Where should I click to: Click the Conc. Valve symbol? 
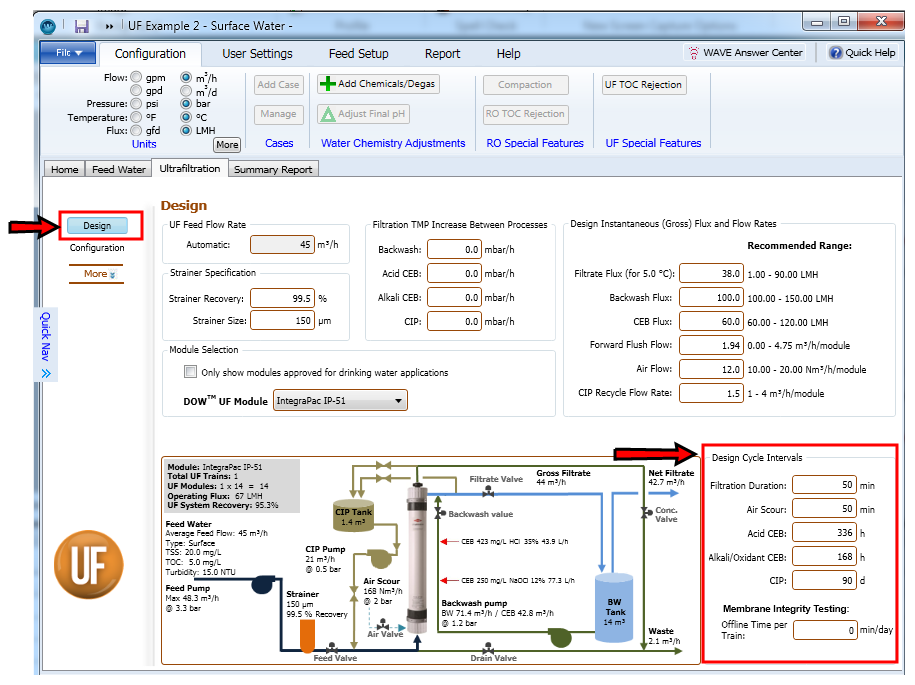pos(646,512)
